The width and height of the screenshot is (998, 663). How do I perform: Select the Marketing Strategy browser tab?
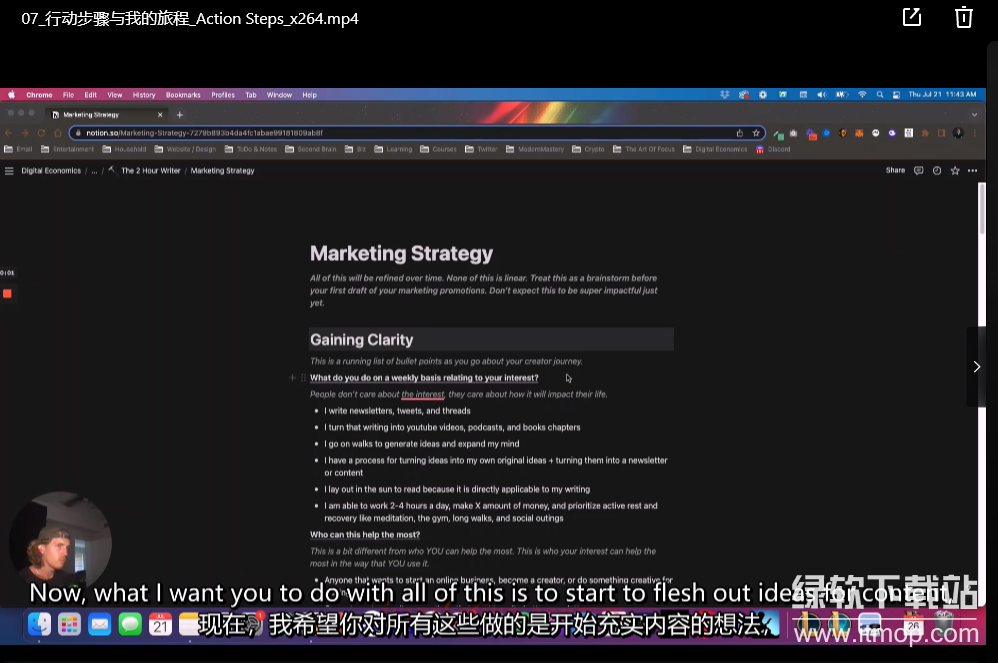110,115
